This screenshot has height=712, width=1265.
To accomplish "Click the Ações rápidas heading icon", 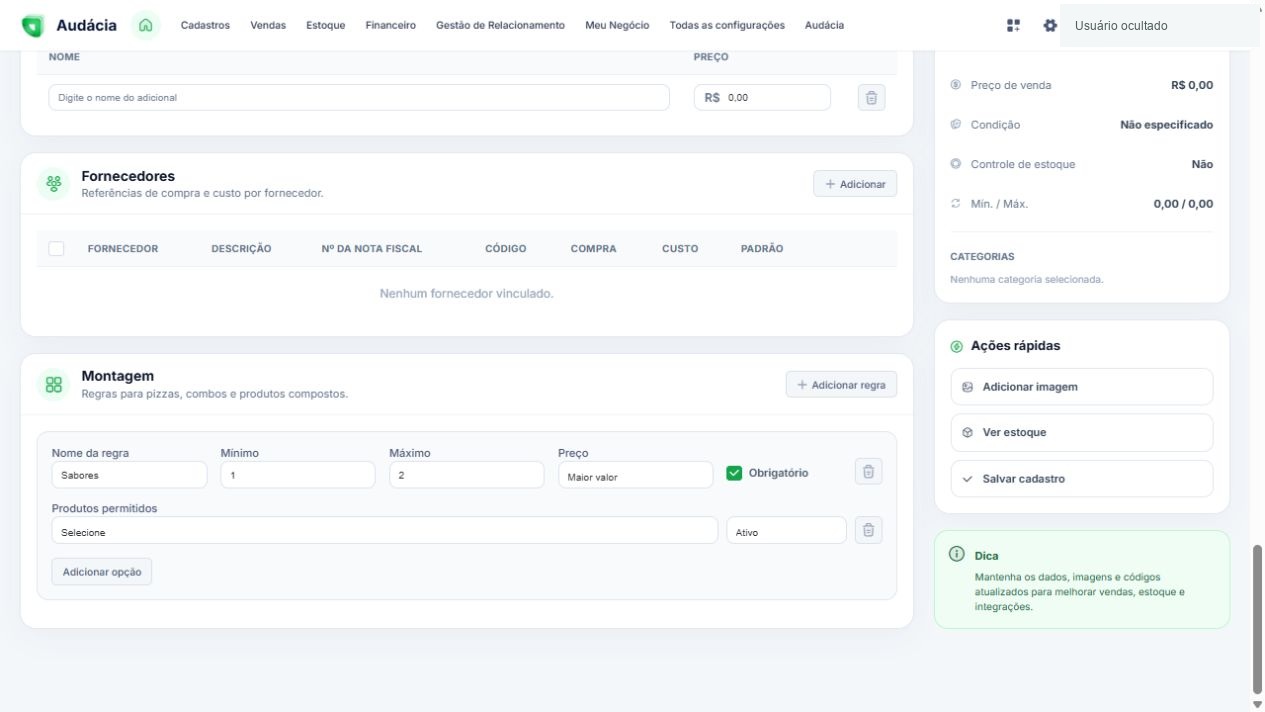I will [x=957, y=346].
